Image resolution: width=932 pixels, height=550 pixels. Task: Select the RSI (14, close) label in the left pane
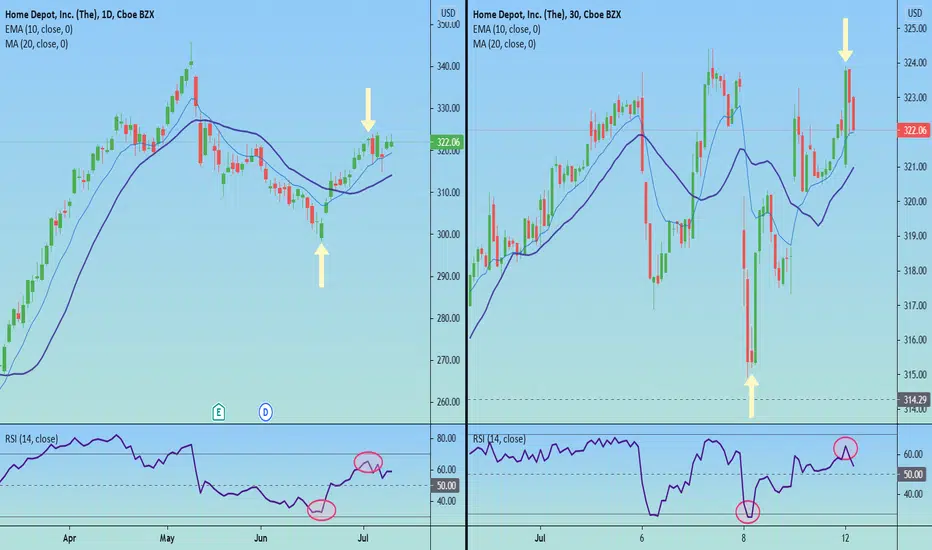(32, 439)
